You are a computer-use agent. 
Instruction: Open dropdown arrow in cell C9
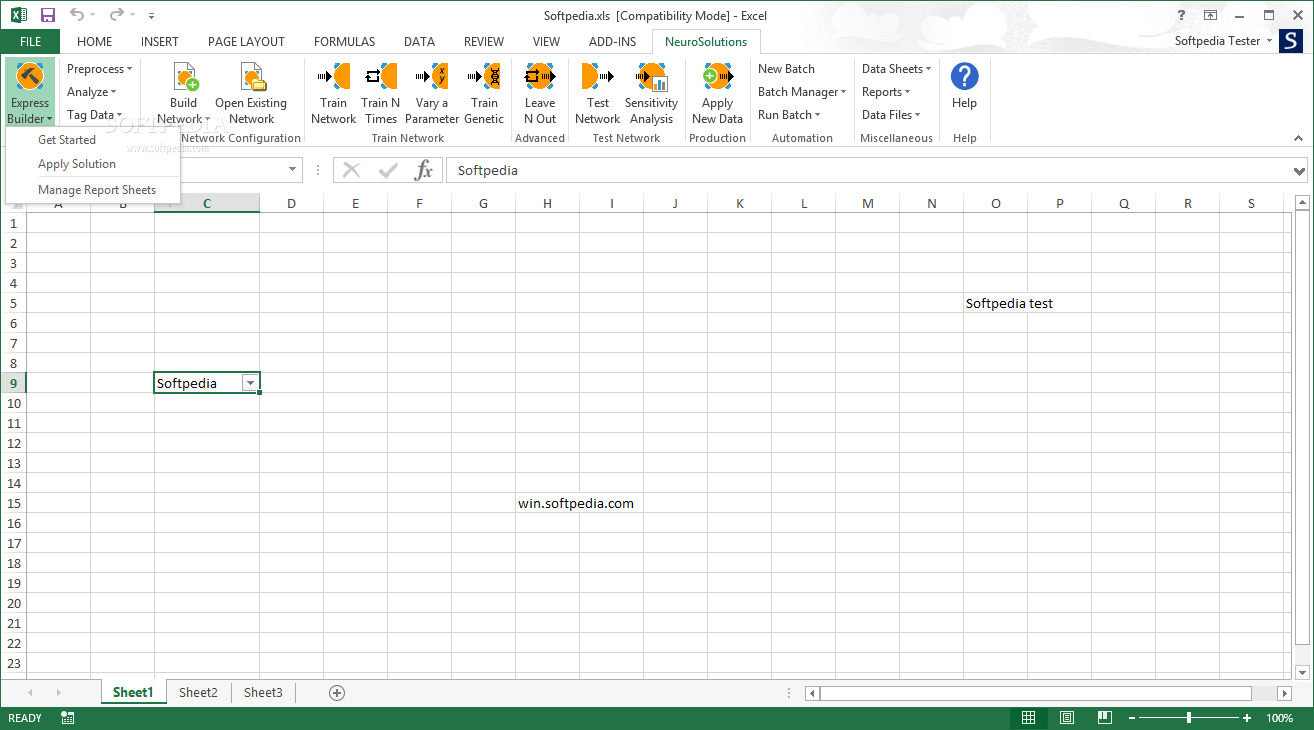[x=250, y=383]
